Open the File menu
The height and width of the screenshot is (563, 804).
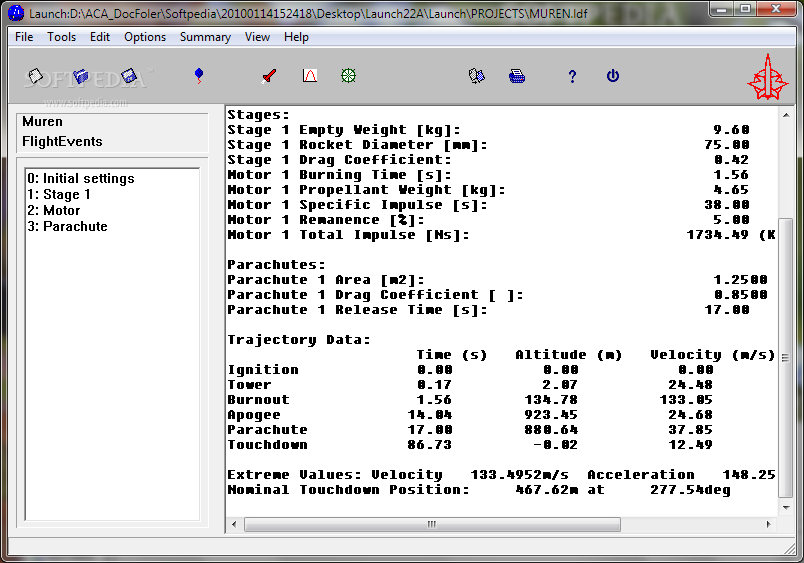point(24,37)
